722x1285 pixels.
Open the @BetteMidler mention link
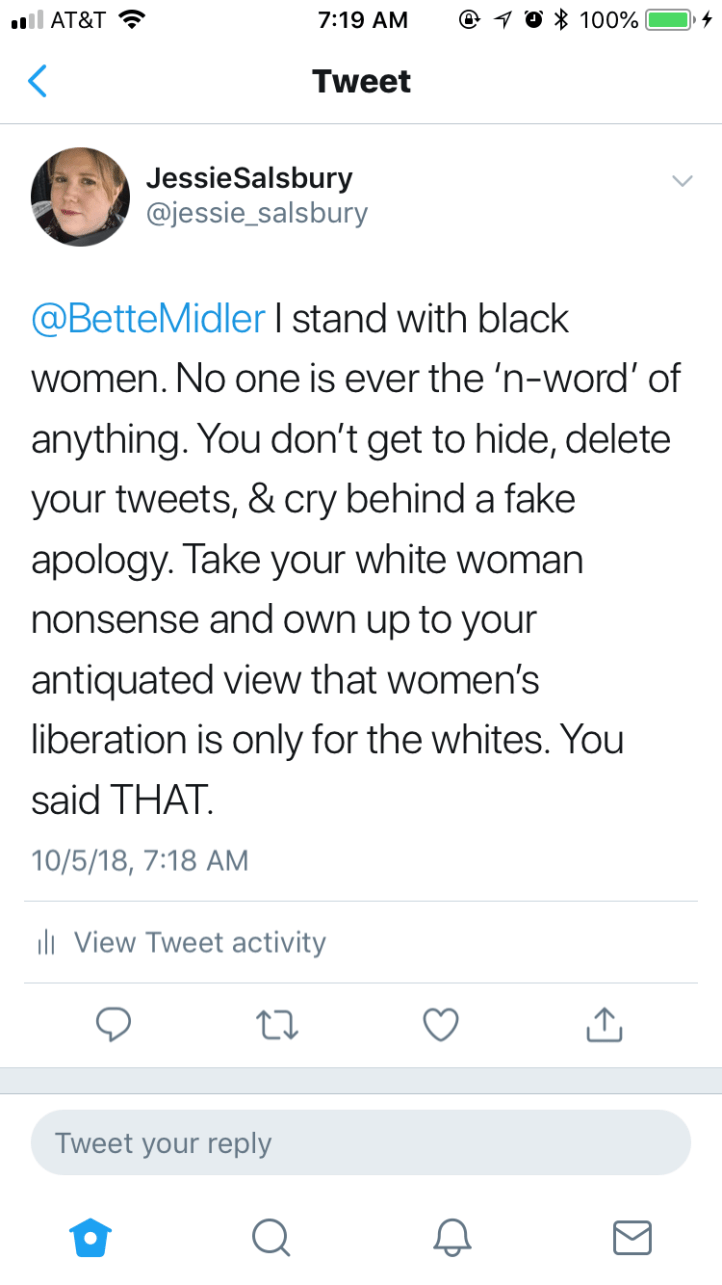149,319
